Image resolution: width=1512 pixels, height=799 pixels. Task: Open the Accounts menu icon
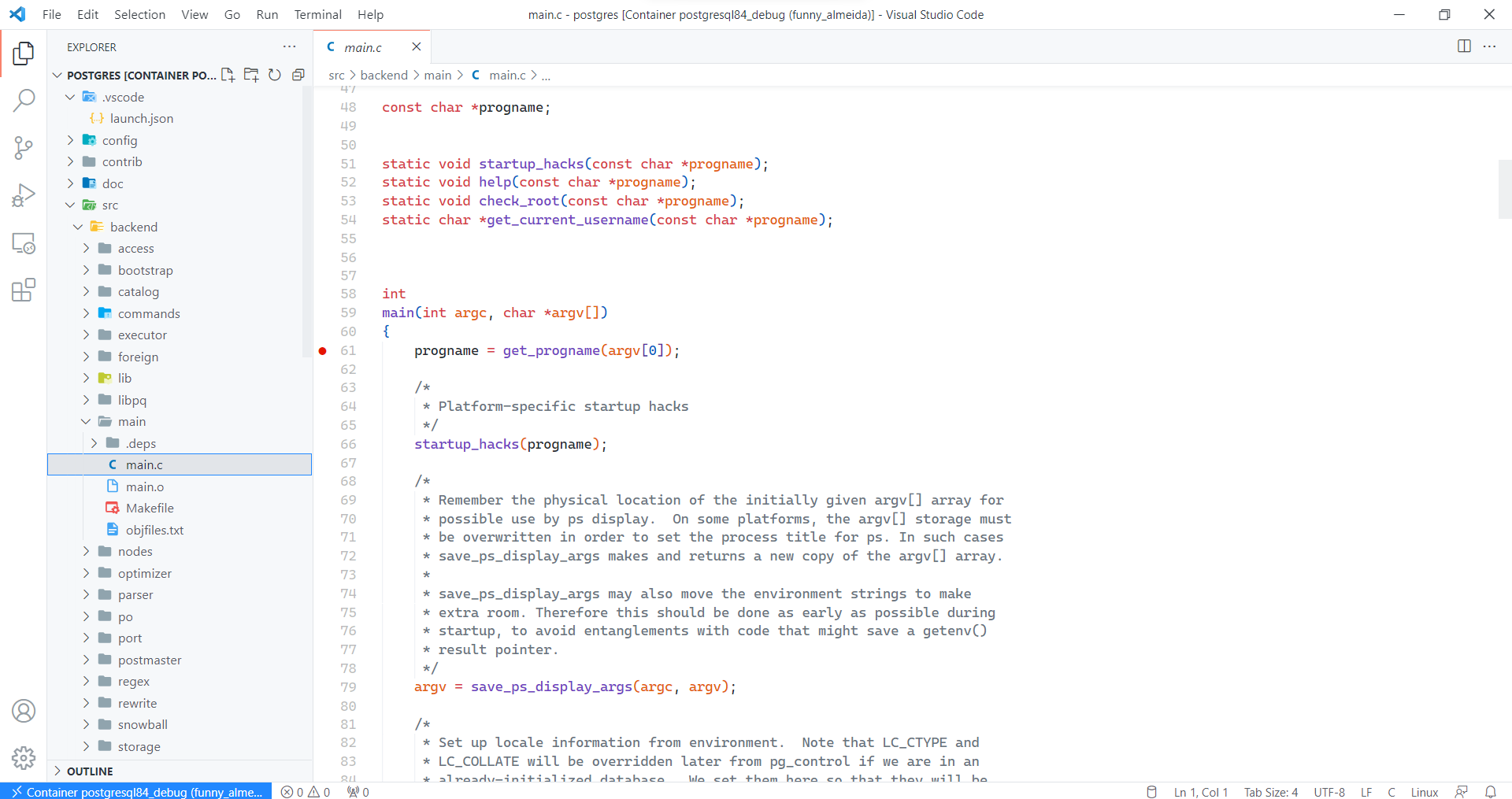point(24,711)
